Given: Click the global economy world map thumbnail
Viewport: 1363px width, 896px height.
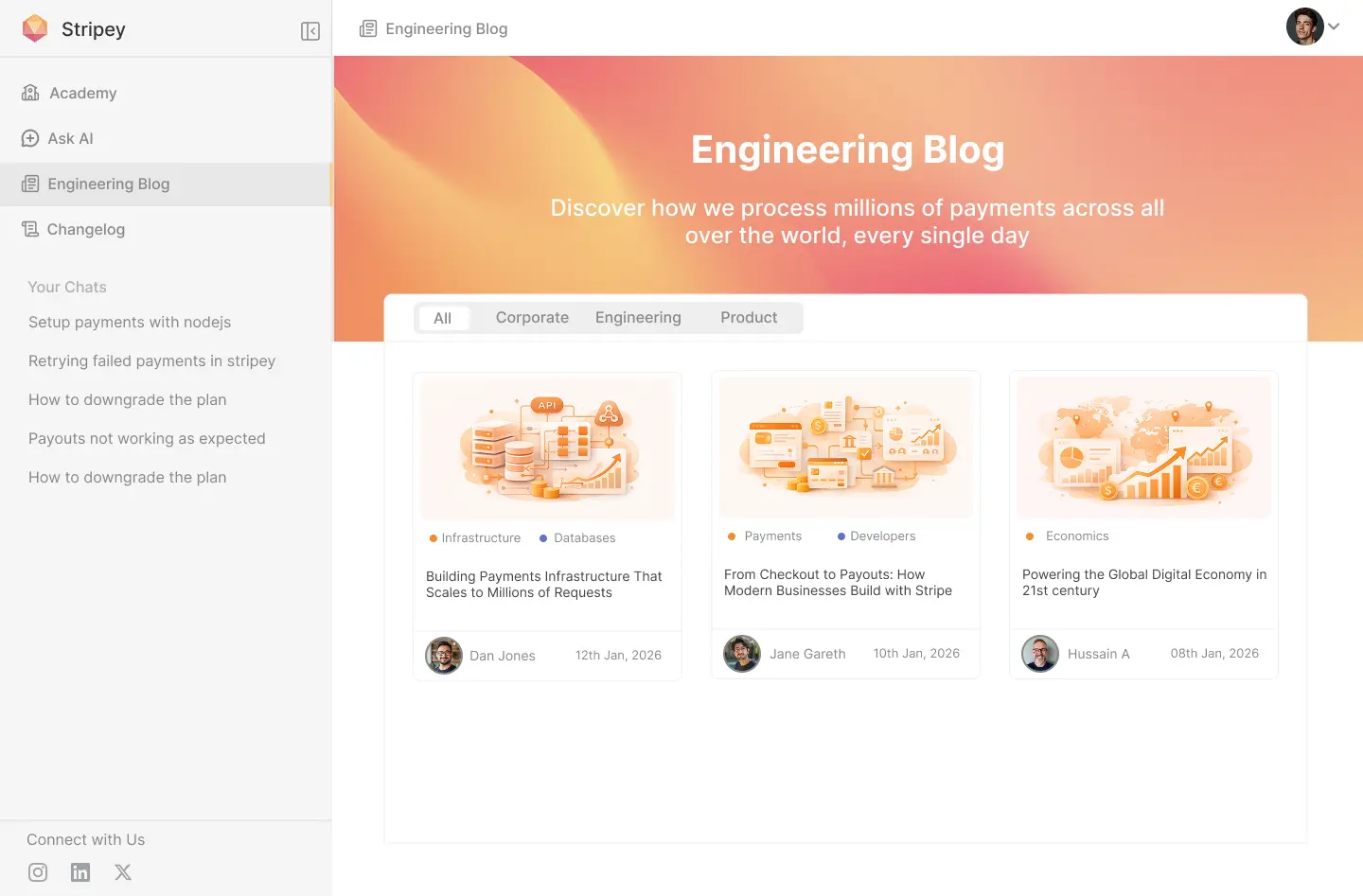Looking at the screenshot, I should click(x=1143, y=448).
